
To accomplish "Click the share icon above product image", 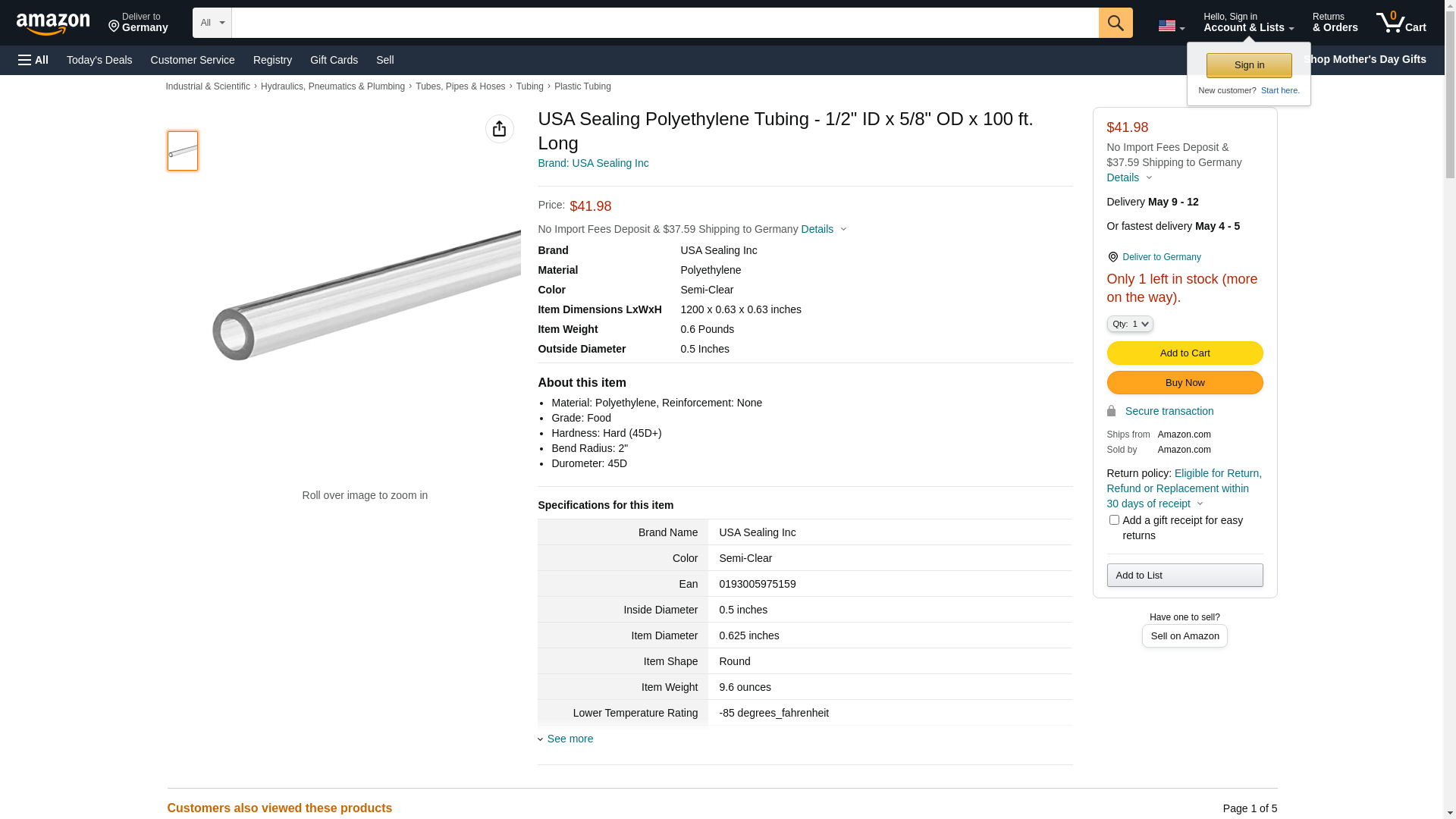I will 499,129.
